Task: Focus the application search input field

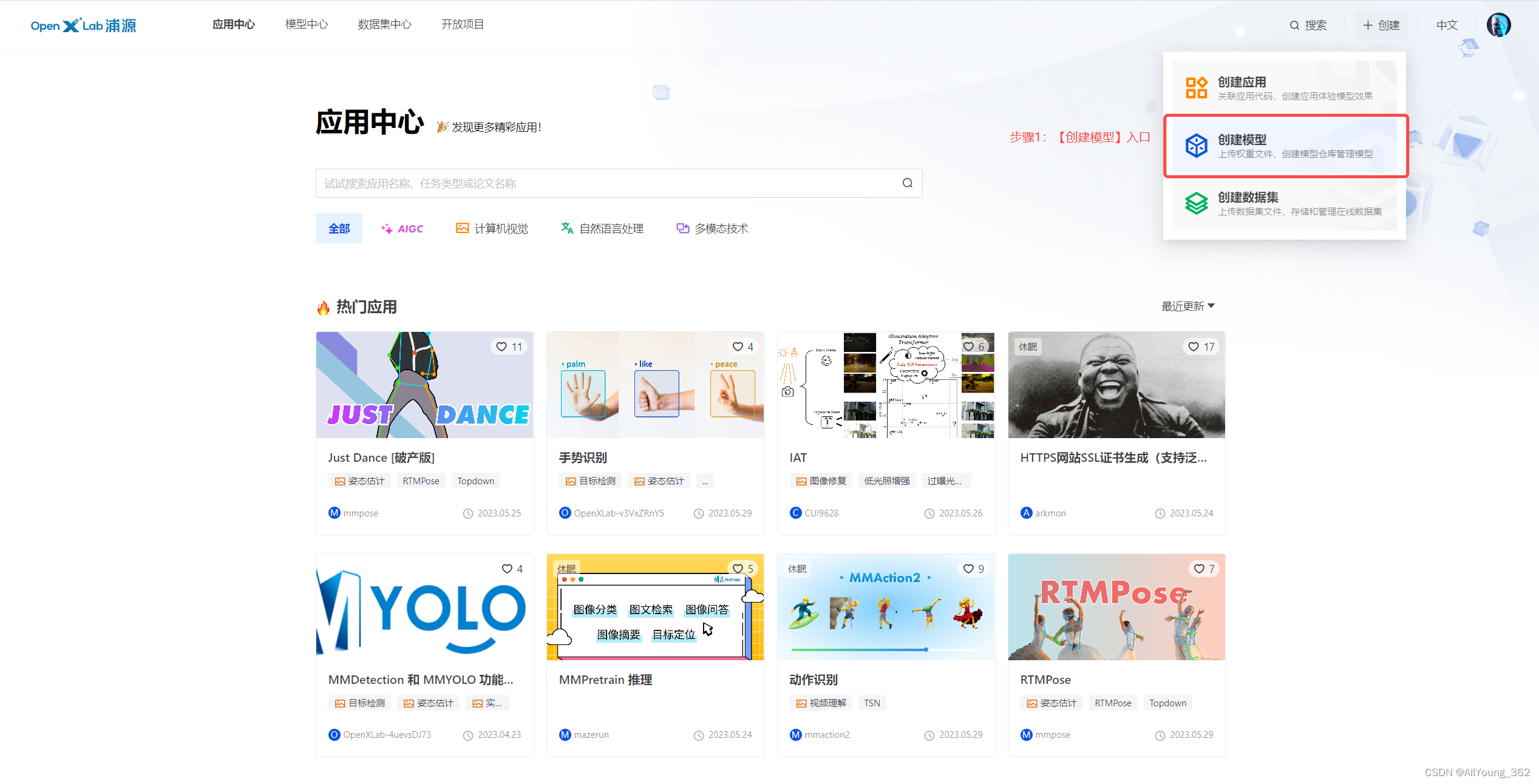Action: pos(619,183)
